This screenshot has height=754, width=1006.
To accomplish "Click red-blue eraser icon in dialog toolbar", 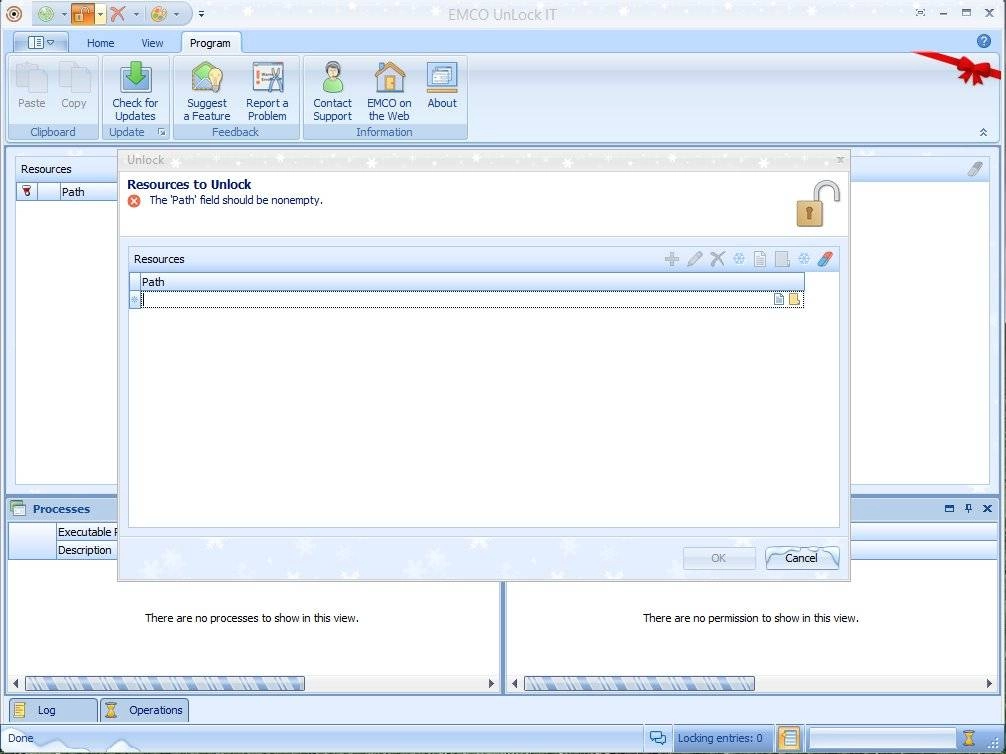I will pos(825,259).
